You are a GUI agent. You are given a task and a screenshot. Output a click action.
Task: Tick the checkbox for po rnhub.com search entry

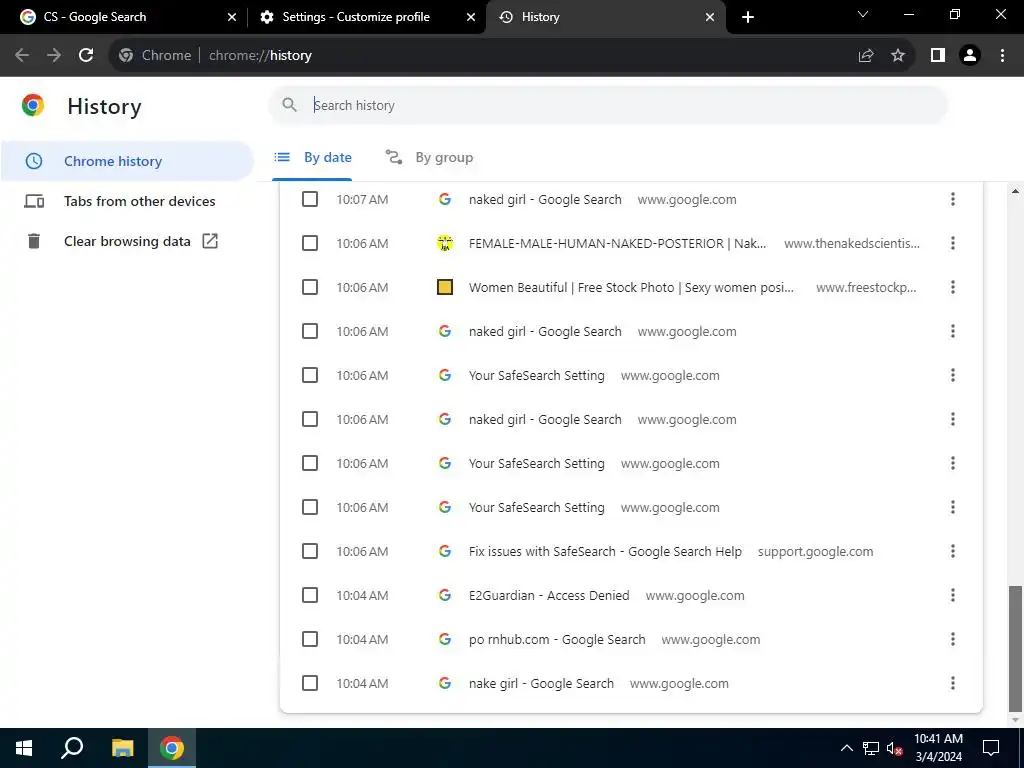click(310, 639)
